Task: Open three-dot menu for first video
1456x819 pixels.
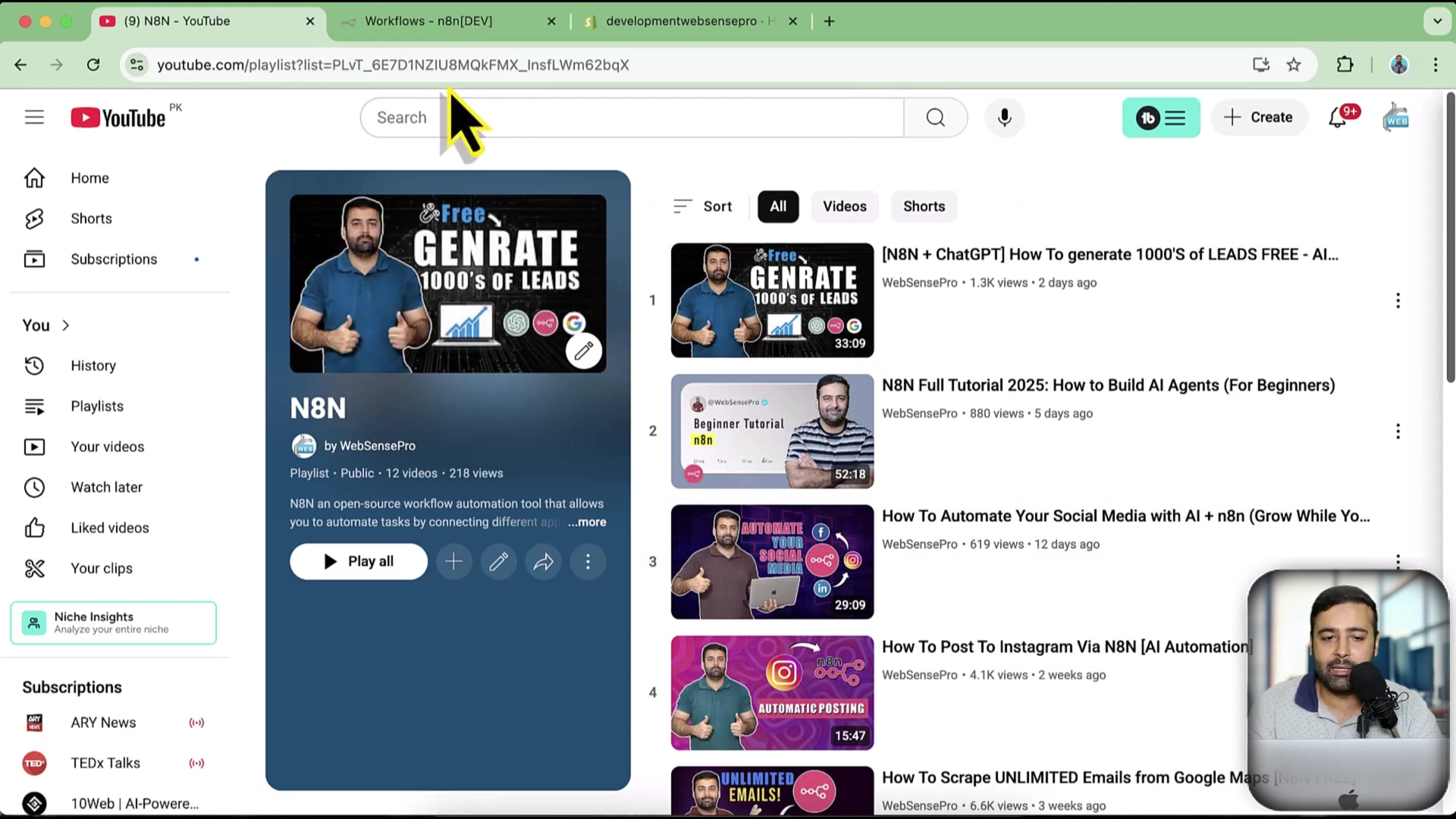Action: click(x=1397, y=301)
